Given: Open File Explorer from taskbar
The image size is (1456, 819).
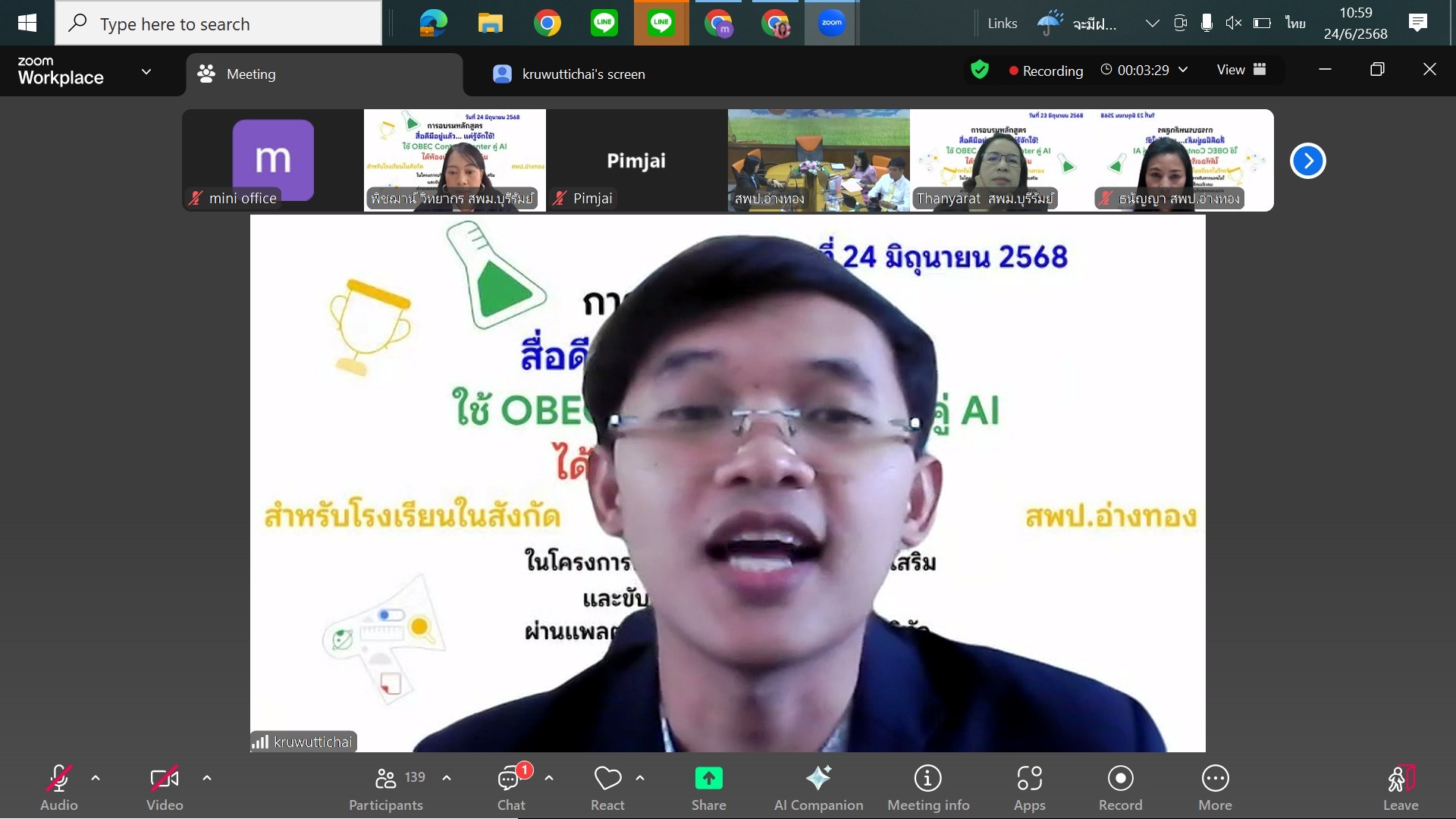Looking at the screenshot, I should coord(491,23).
